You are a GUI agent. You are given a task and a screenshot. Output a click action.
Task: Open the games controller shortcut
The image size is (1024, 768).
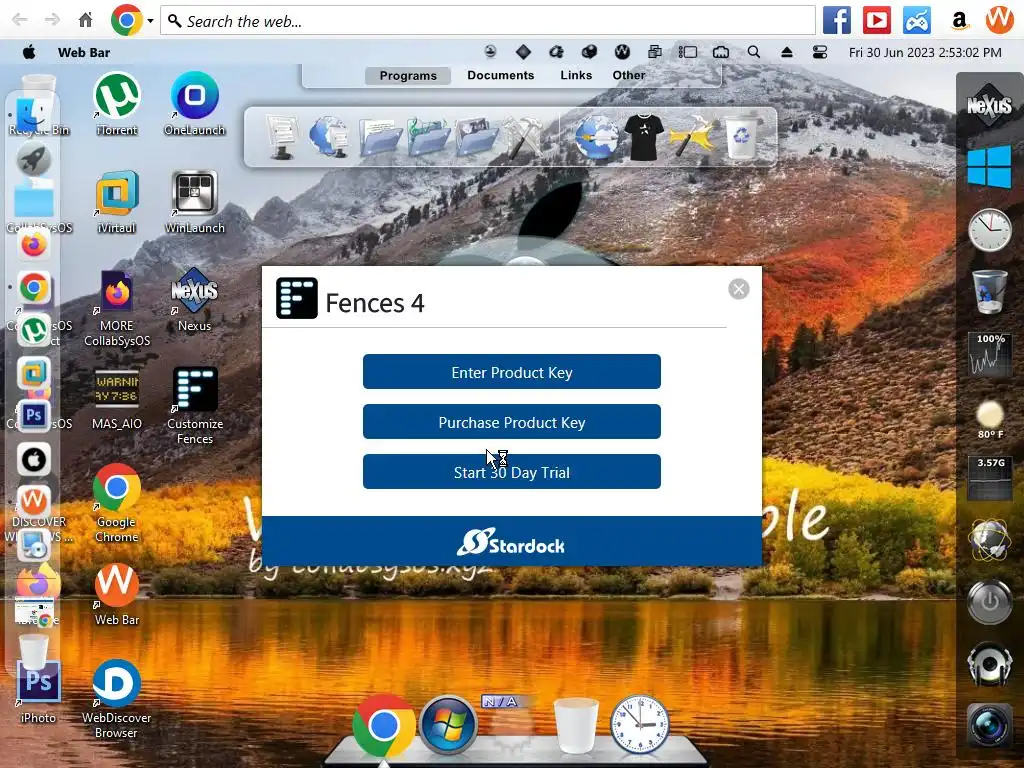pyautogui.click(x=917, y=20)
